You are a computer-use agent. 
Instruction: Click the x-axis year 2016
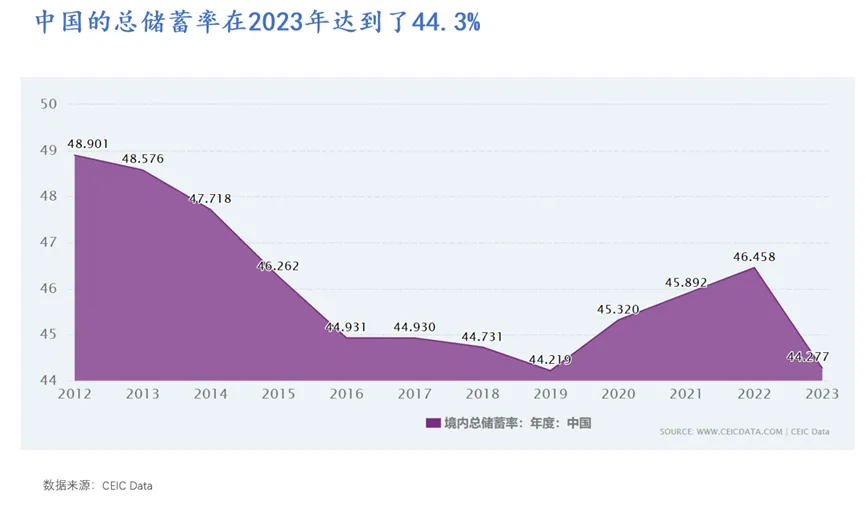click(x=346, y=394)
